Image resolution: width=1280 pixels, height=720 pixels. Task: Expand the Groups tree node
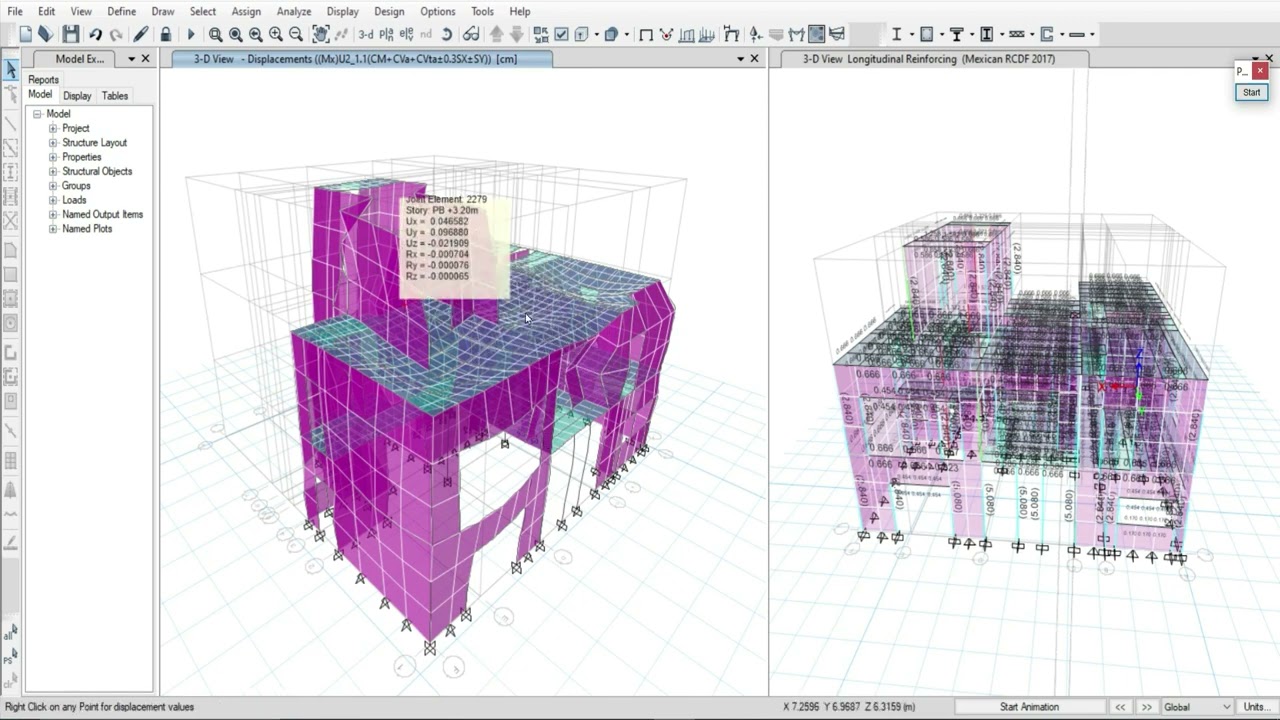(53, 186)
